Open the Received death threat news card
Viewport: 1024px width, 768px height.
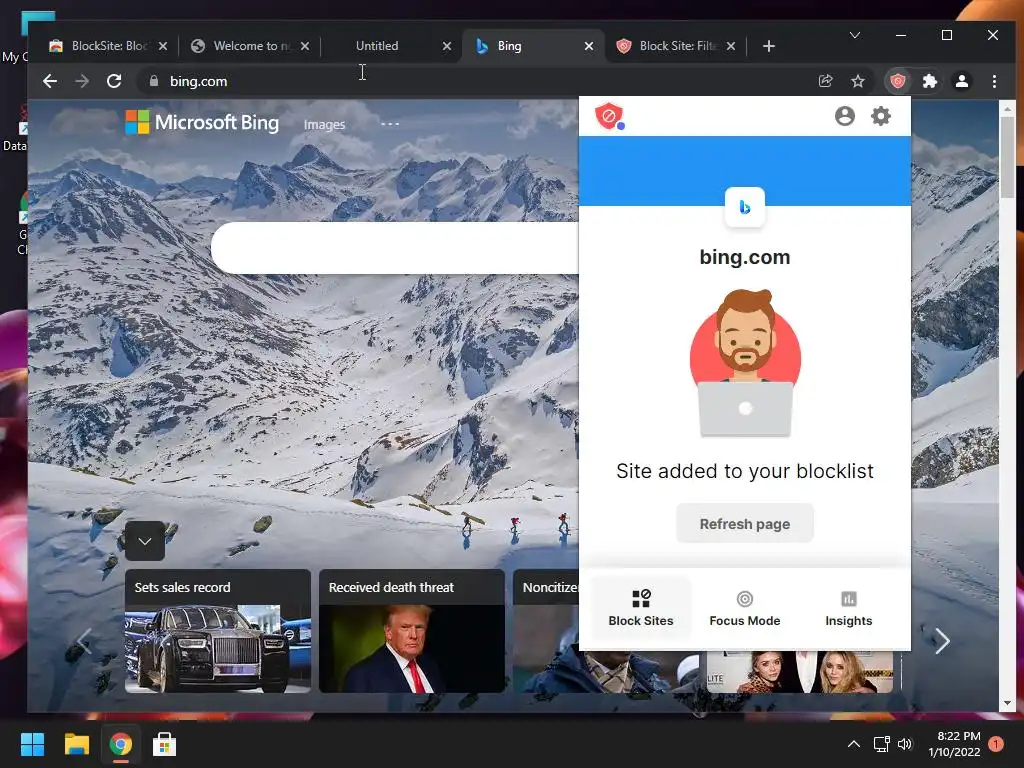411,631
